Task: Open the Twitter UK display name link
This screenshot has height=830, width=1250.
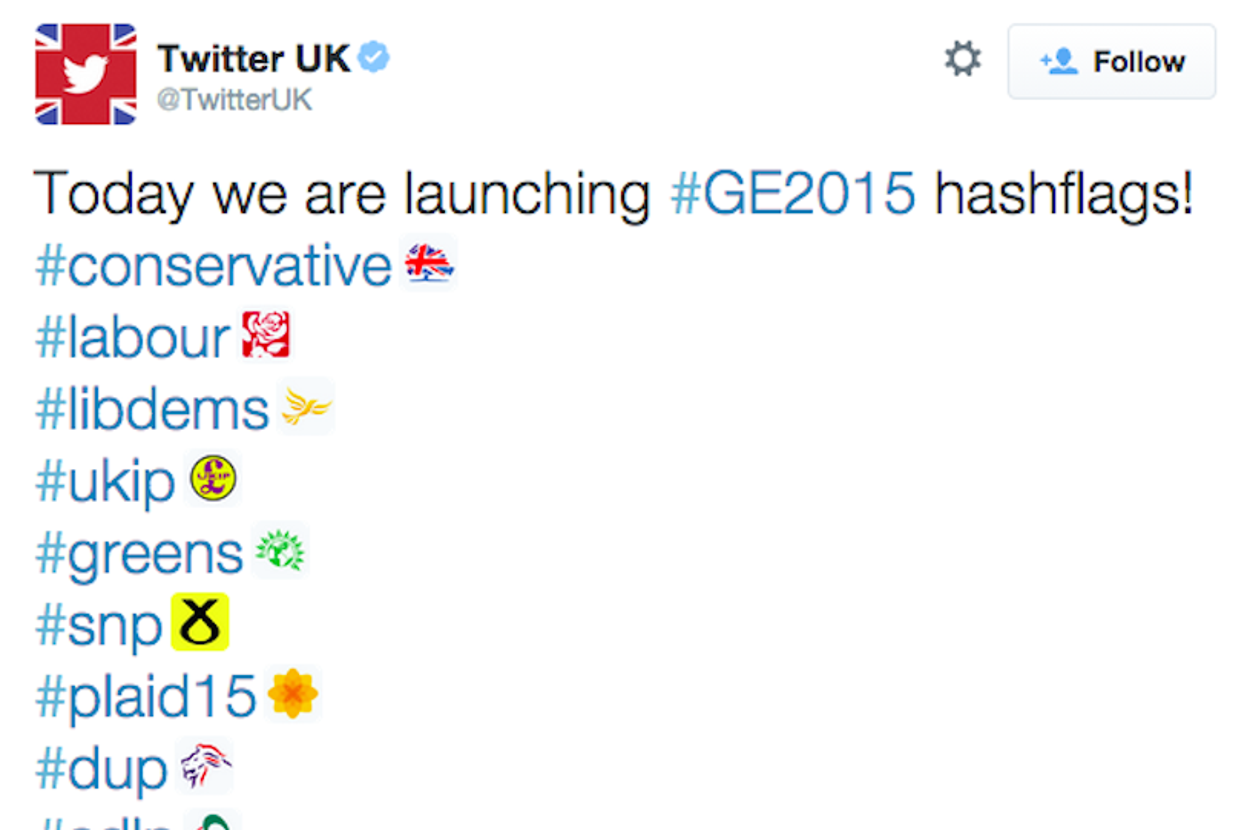Action: click(254, 59)
